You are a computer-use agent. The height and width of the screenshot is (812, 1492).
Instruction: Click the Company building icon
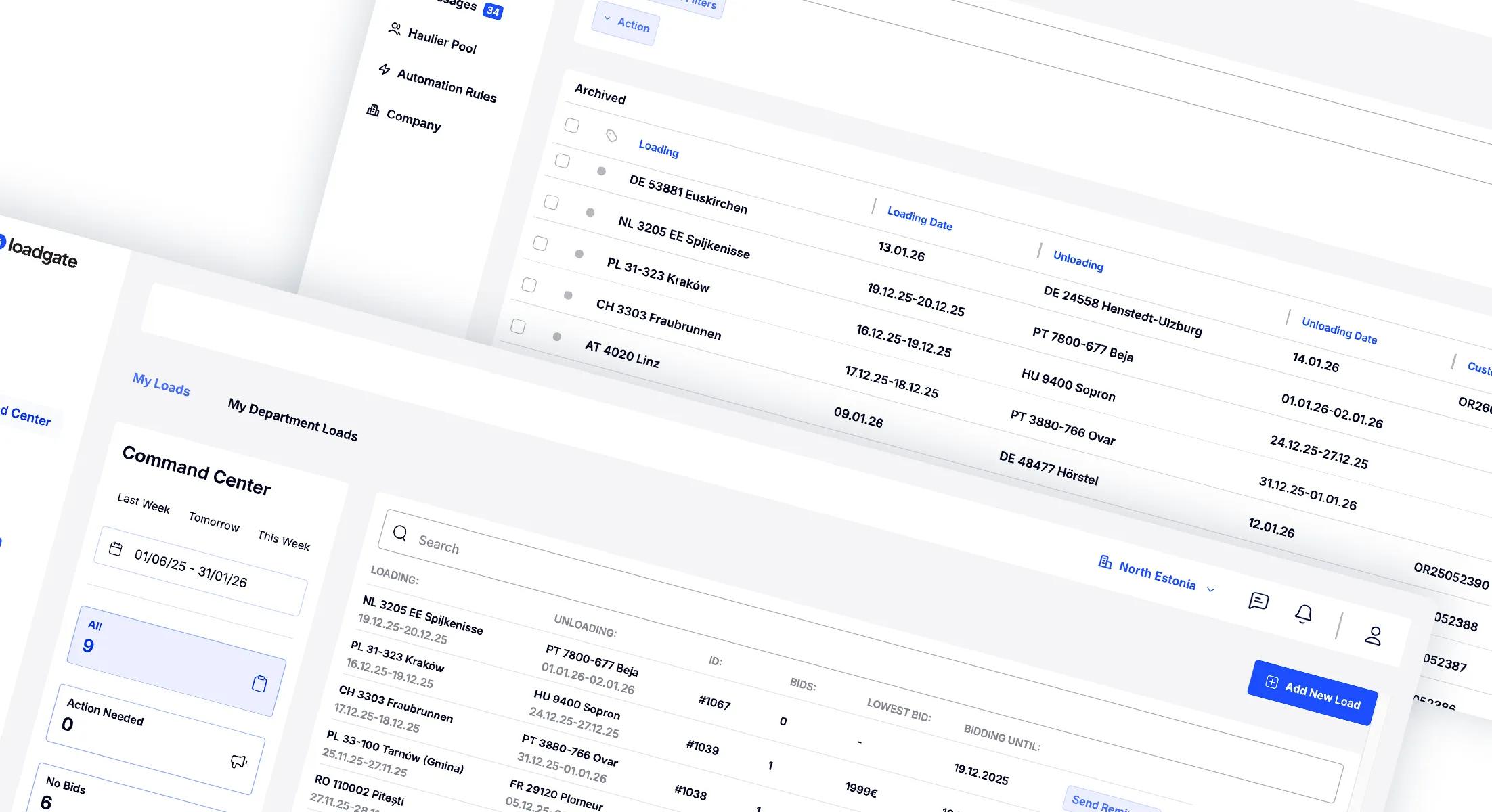click(x=372, y=110)
